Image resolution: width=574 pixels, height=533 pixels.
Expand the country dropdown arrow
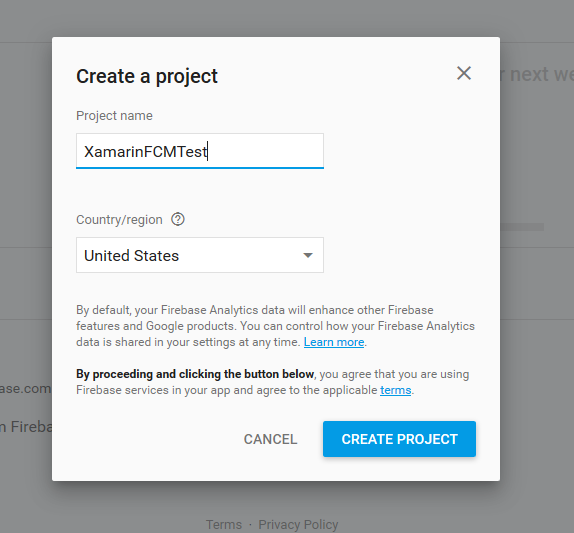point(308,255)
